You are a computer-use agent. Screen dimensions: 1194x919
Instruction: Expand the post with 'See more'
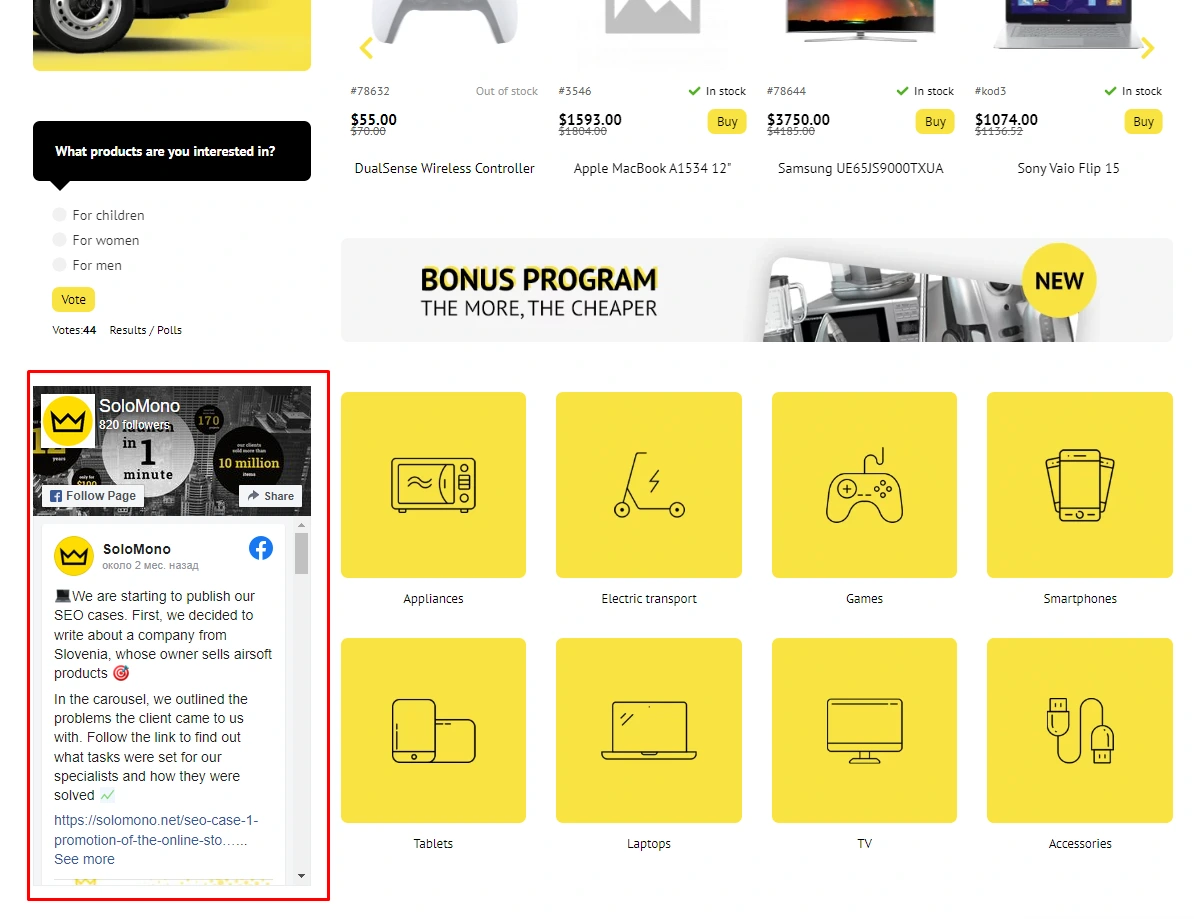(x=84, y=859)
